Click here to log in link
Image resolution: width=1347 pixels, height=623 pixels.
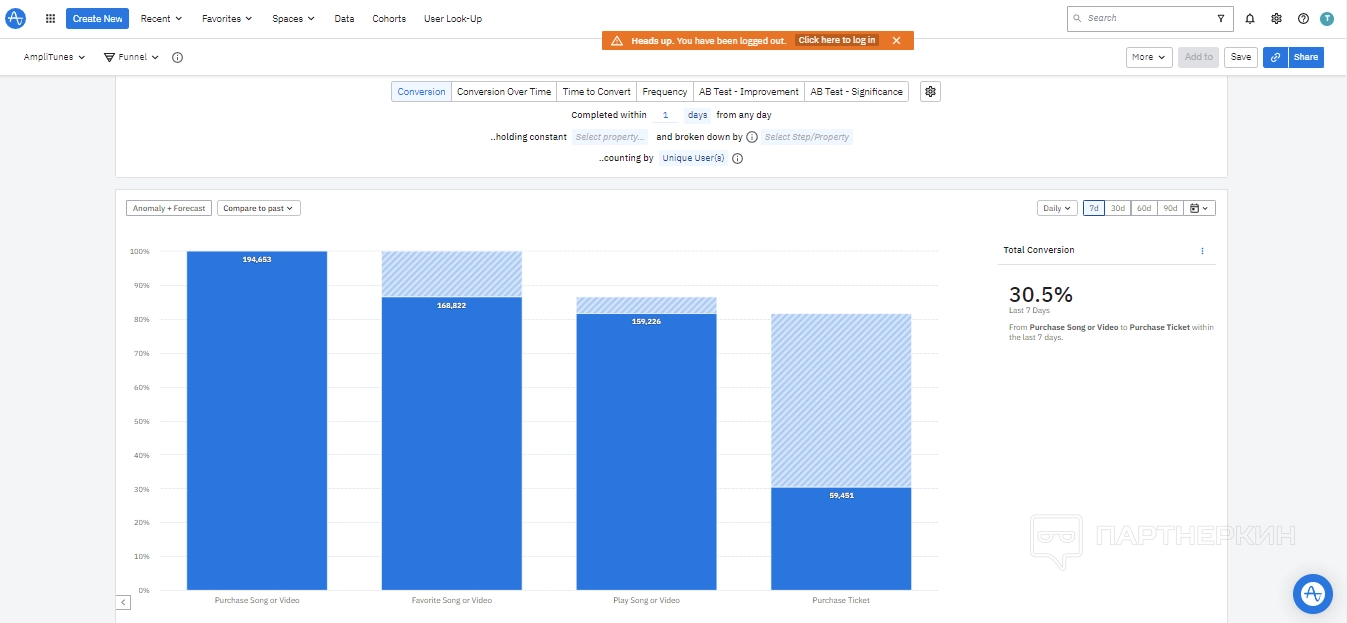pos(837,40)
